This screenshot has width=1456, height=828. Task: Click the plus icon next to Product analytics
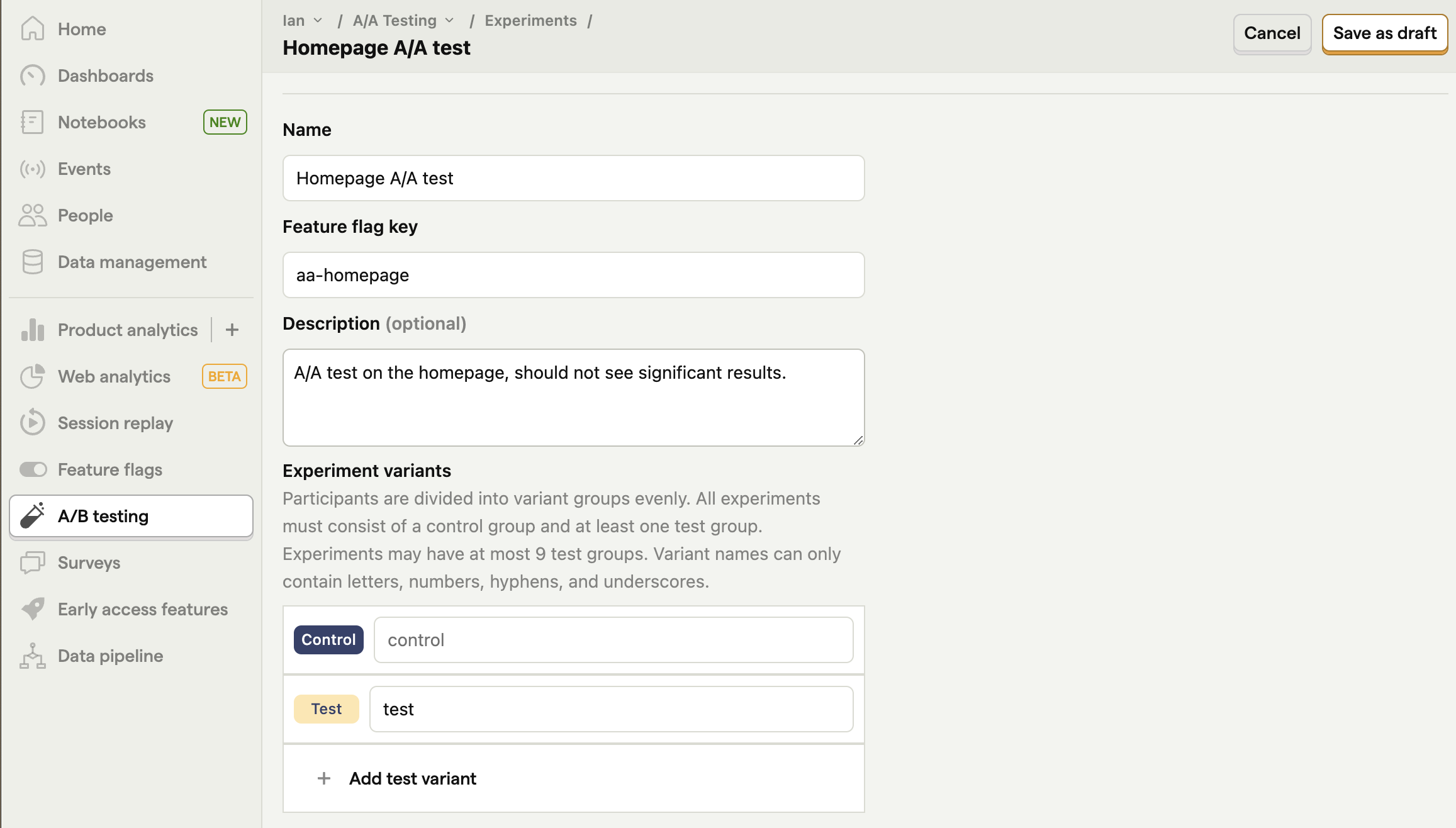pyautogui.click(x=232, y=330)
